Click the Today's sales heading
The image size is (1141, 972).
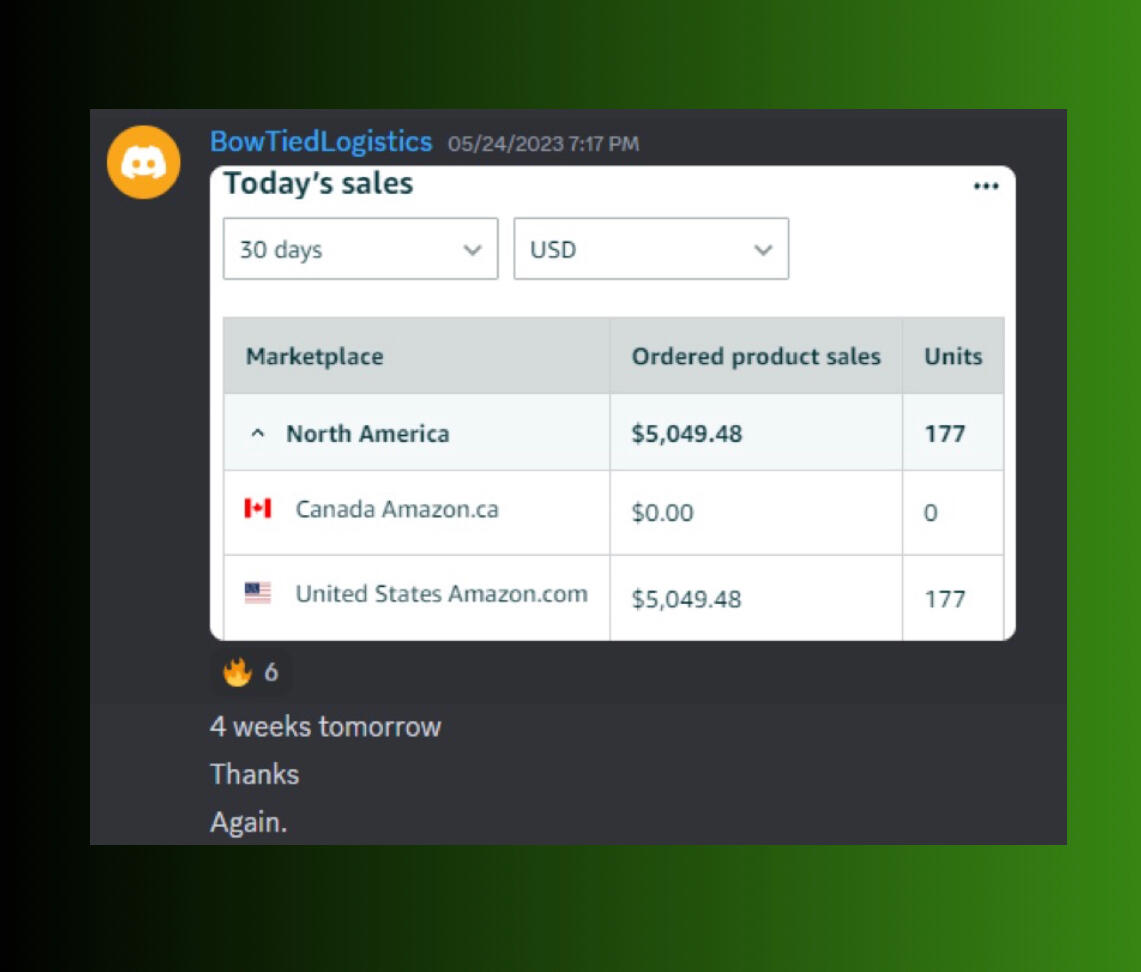318,184
